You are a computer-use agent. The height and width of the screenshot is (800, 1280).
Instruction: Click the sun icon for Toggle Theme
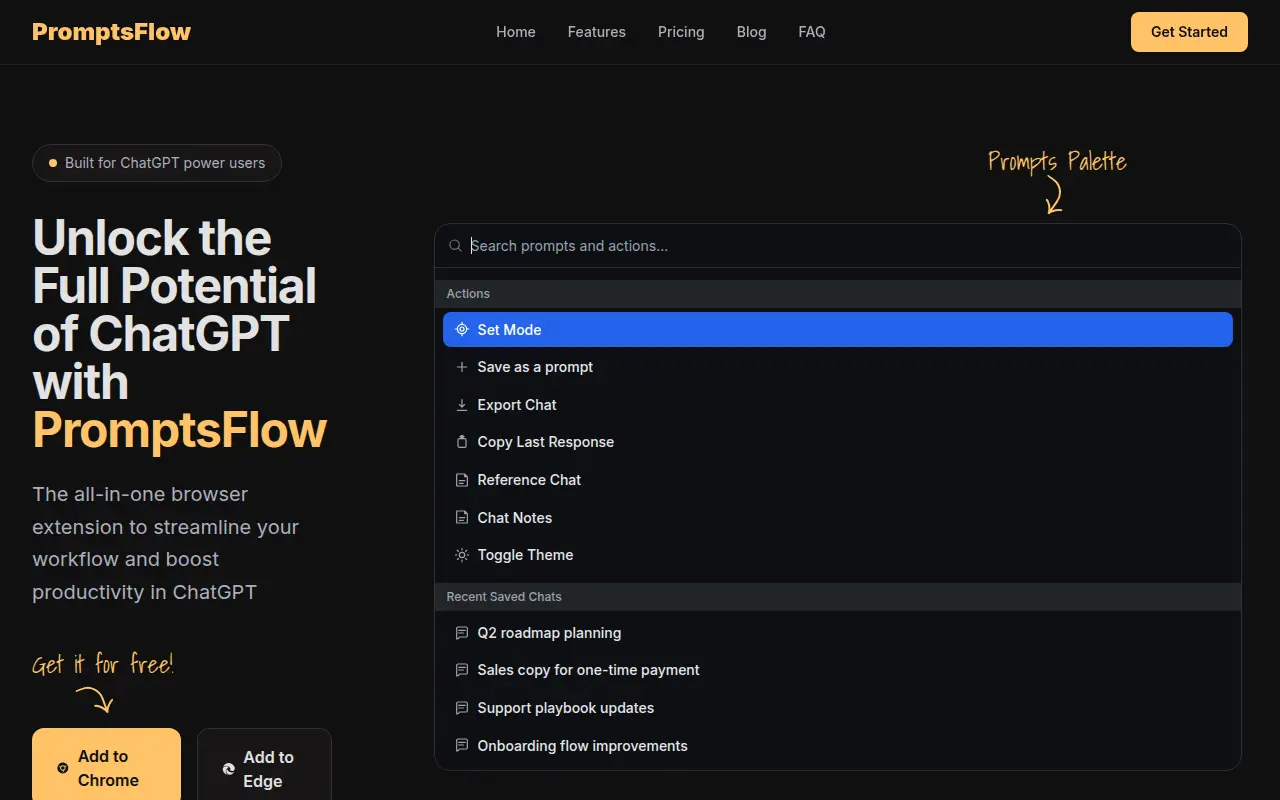coord(462,555)
